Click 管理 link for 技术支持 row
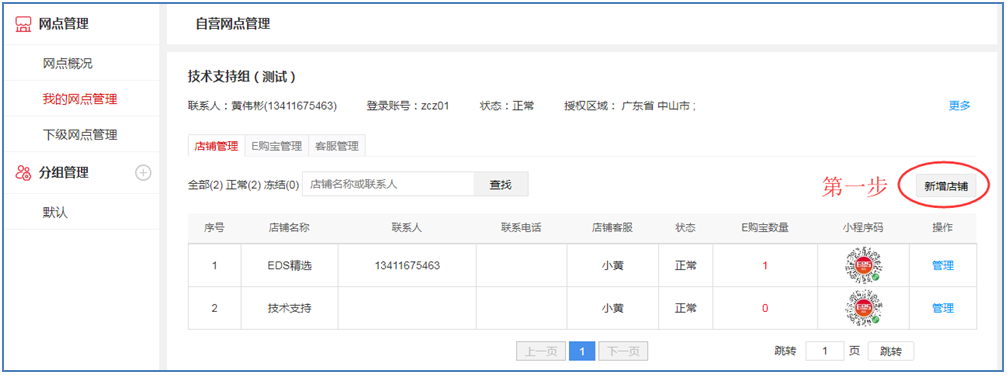Viewport: 1007px width, 376px height. (943, 308)
